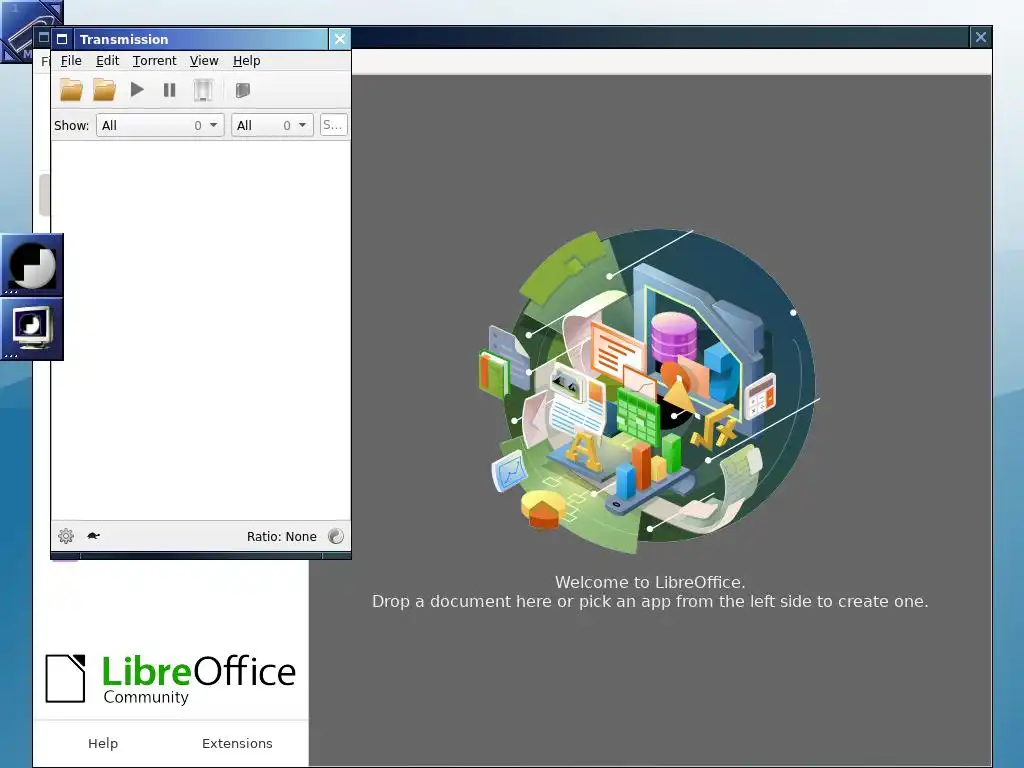Image resolution: width=1024 pixels, height=768 pixels.
Task: Open Transmission options gear icon
Action: point(66,536)
